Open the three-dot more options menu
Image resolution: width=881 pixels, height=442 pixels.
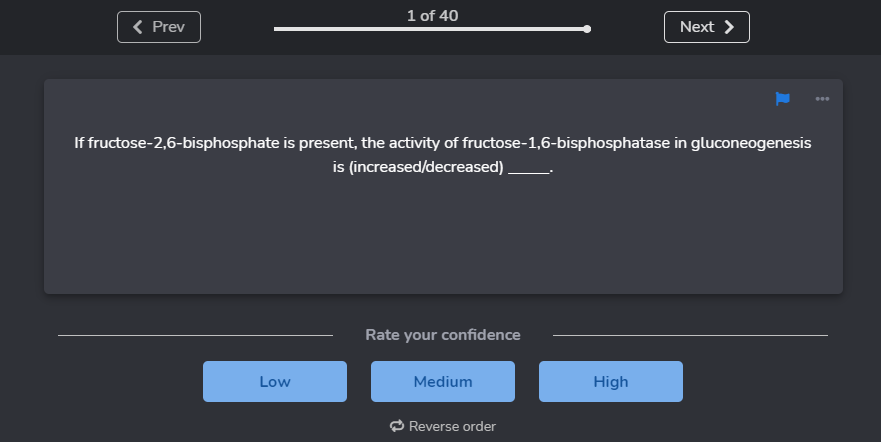pos(822,98)
